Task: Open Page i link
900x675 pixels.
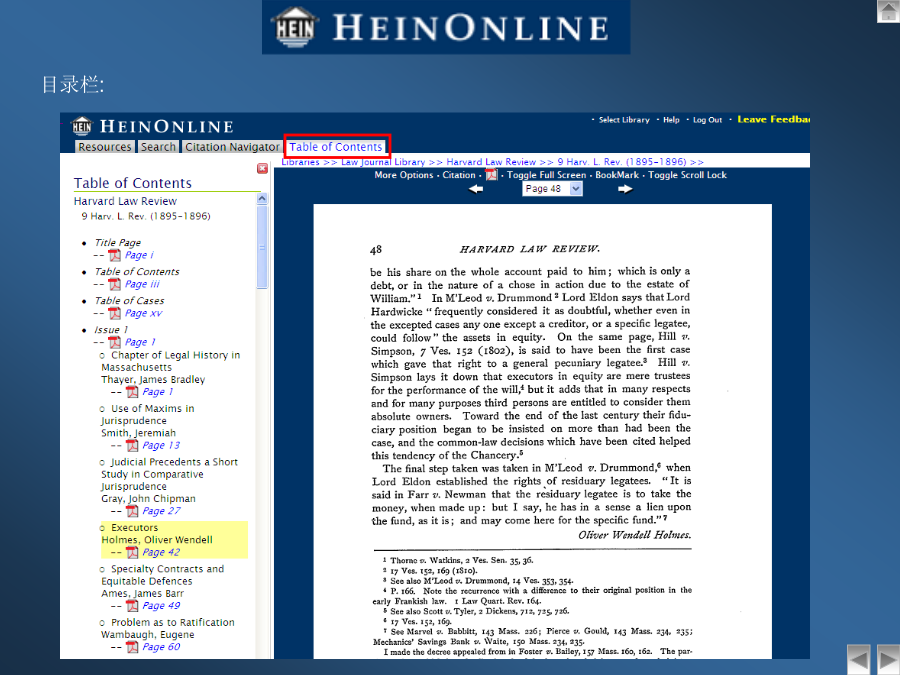Action: [x=139, y=255]
